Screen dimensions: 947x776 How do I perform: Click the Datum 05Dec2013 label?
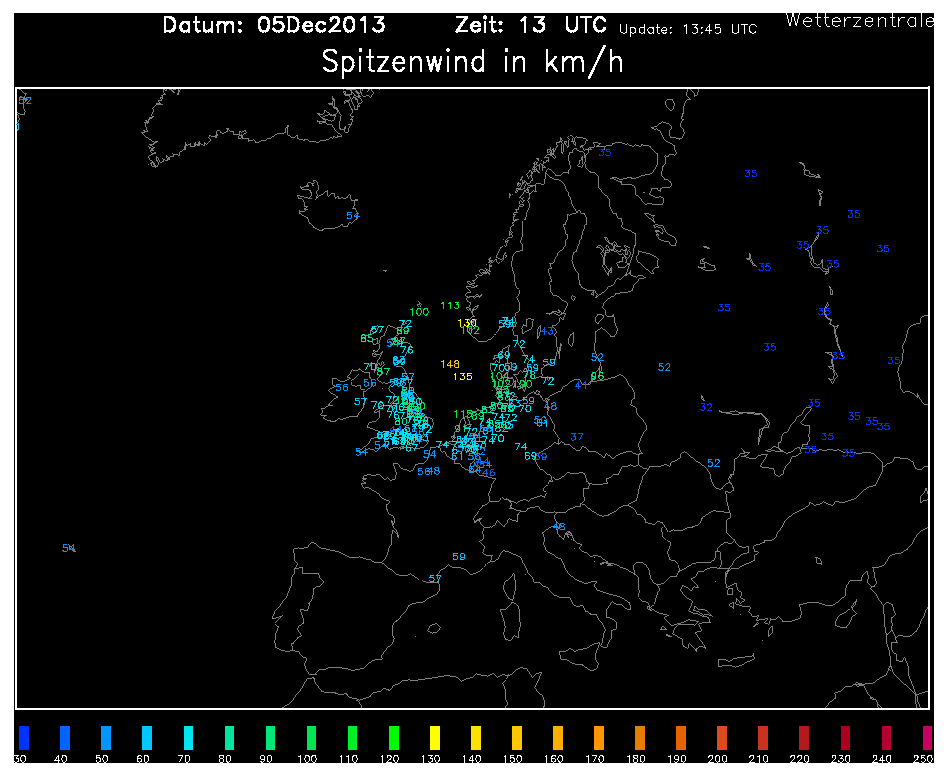(274, 25)
